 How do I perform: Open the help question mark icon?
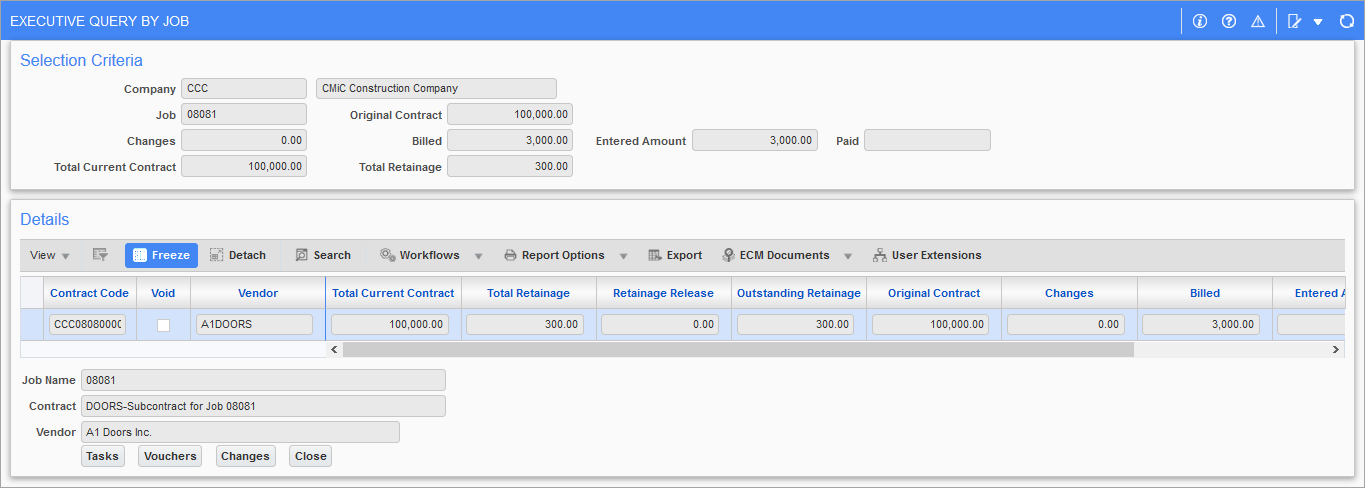1229,21
